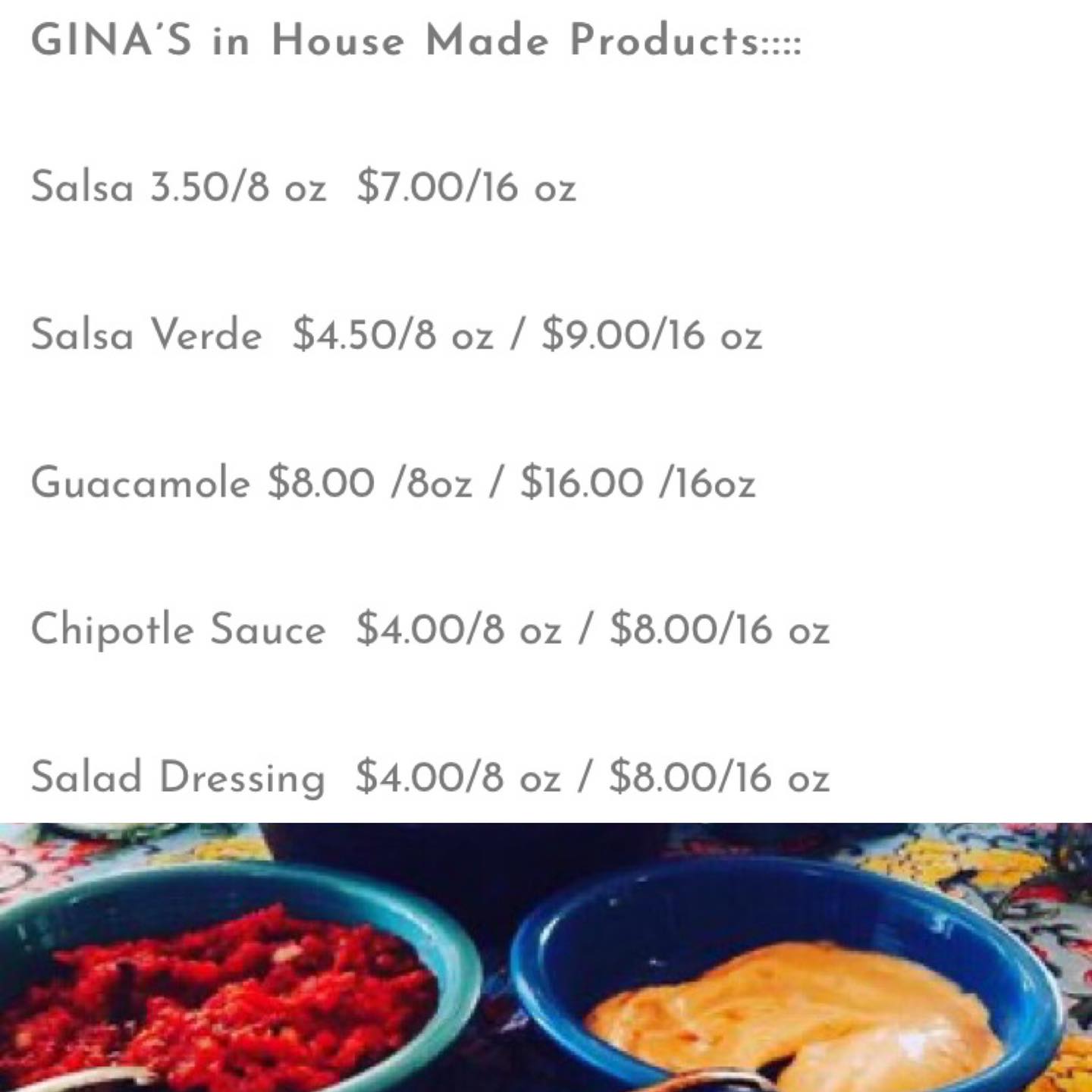Click the Salad Dressing $8.00/16 oz price
Viewport: 1092px width, 1092px height.
pyautogui.click(x=720, y=777)
